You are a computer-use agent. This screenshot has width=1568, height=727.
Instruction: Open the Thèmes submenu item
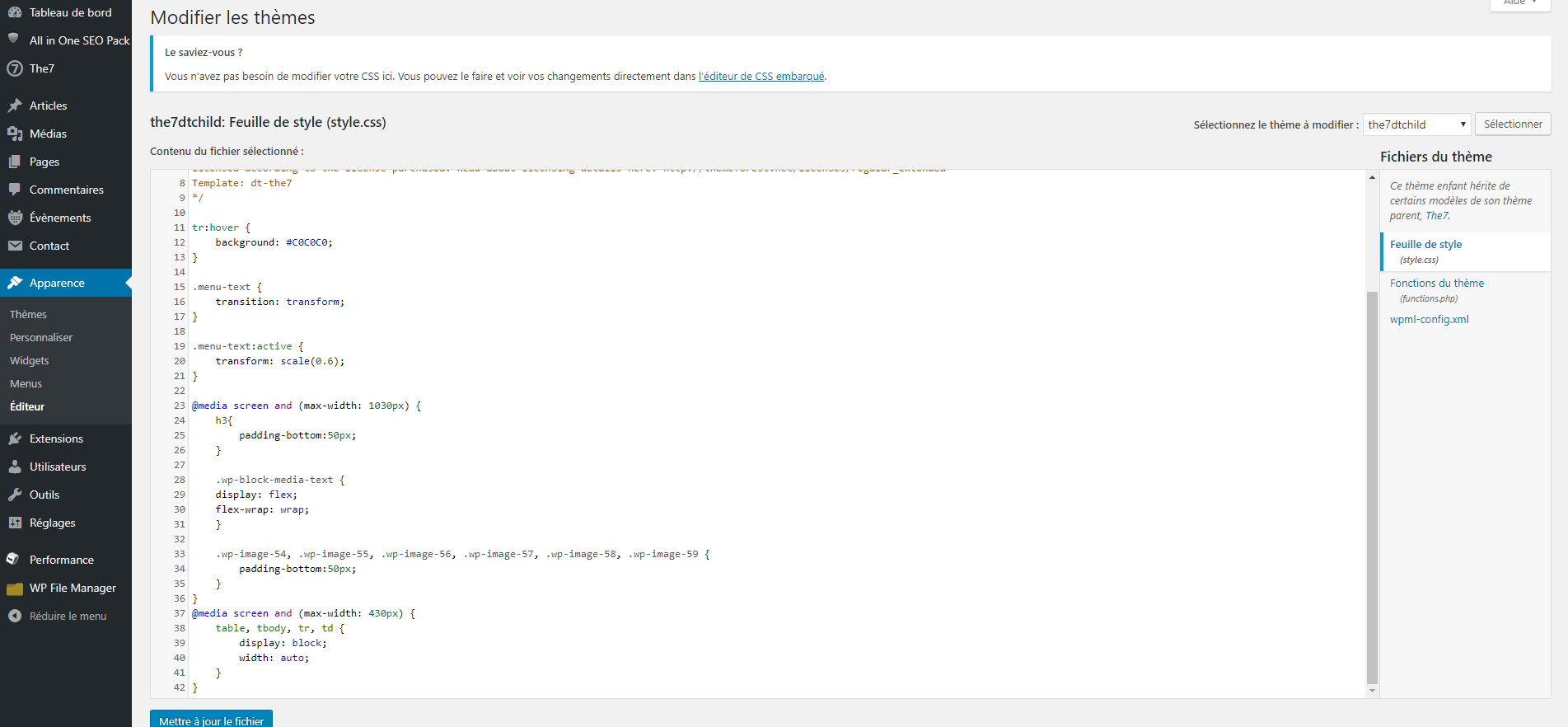point(28,314)
